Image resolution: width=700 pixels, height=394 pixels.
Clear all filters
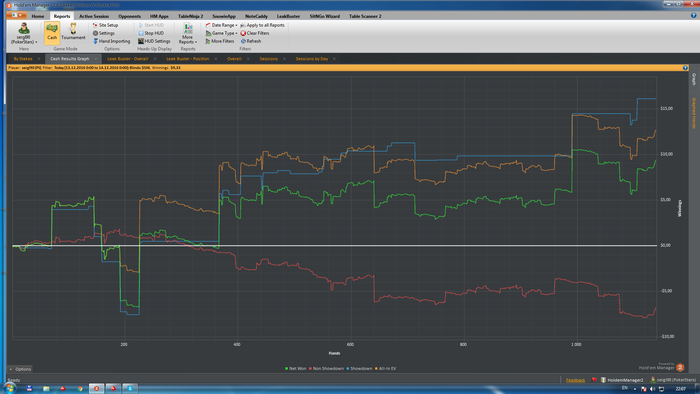pyautogui.click(x=255, y=33)
